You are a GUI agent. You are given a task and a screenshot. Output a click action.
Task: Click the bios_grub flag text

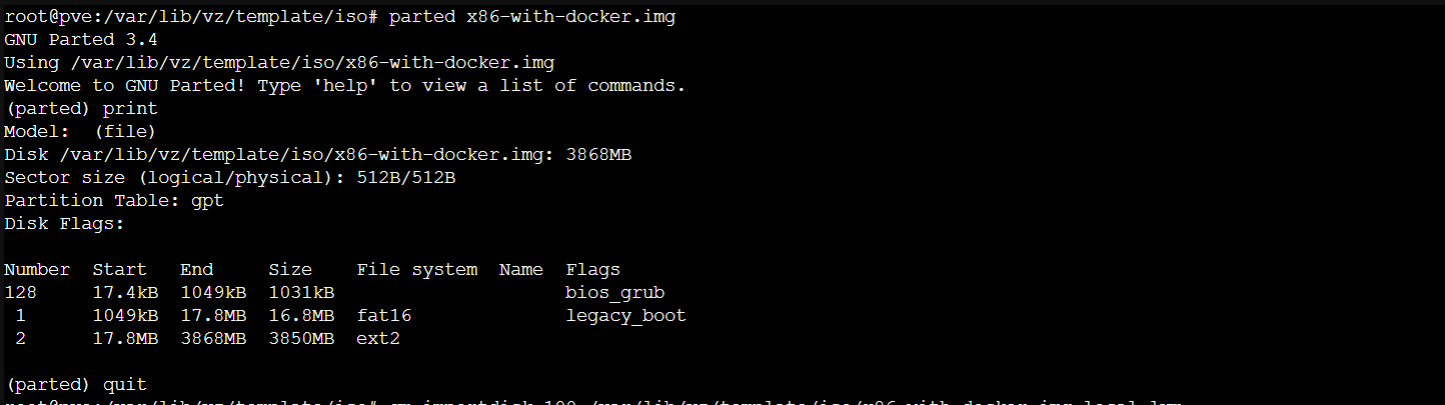(615, 293)
